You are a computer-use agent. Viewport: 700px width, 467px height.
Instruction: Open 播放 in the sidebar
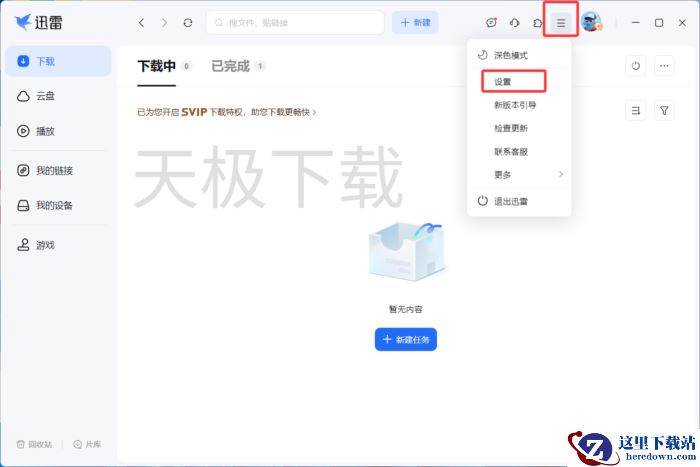tap(58, 131)
